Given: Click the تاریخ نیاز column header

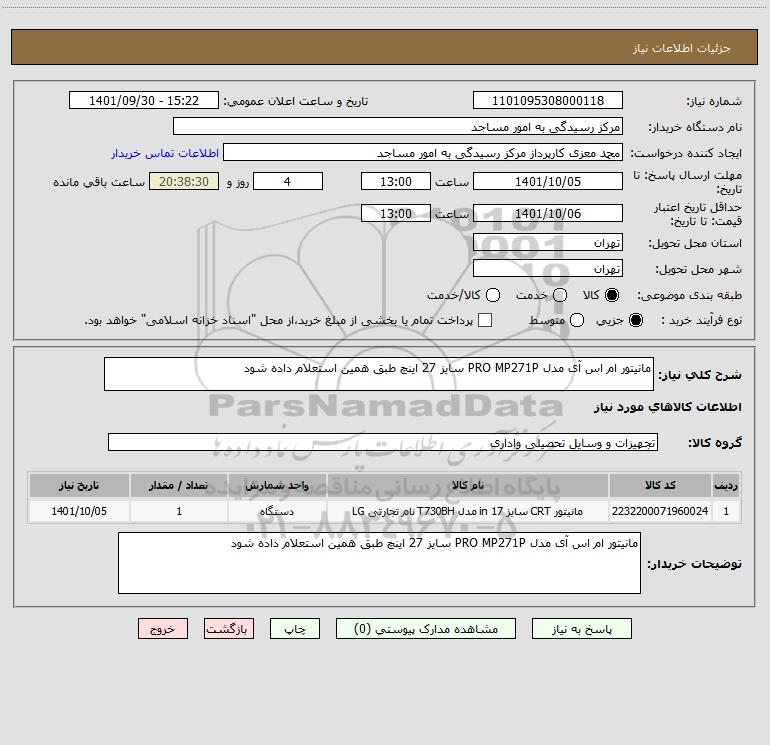Looking at the screenshot, I should [x=79, y=485].
